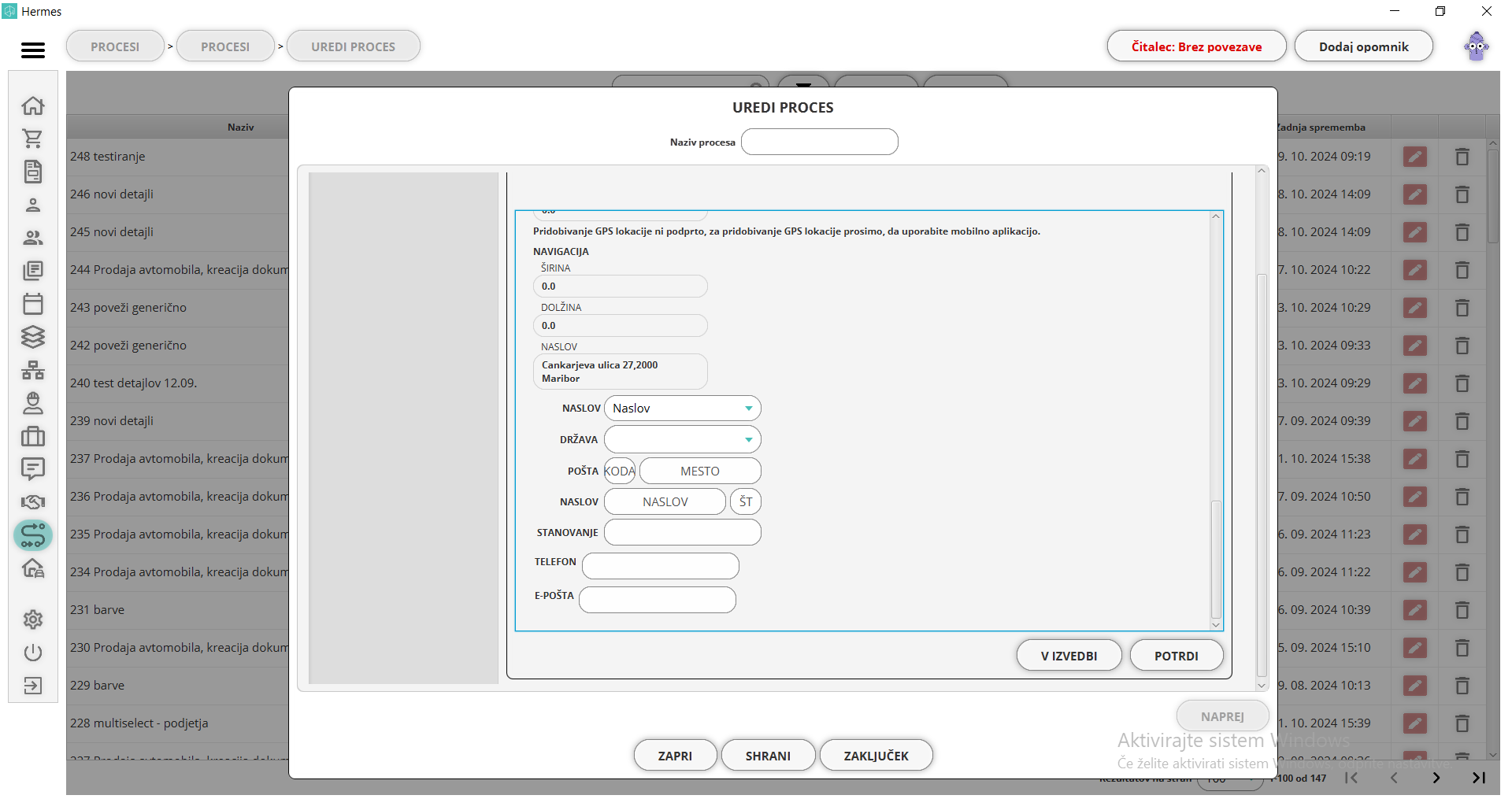Open the single person sidebar icon
1512x810 pixels.
pos(33,205)
